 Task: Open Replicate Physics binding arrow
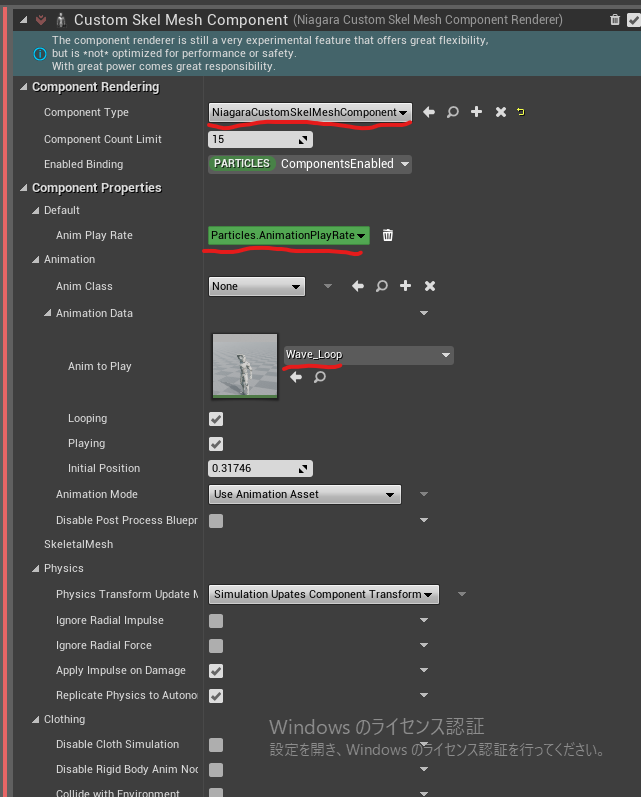tap(424, 695)
